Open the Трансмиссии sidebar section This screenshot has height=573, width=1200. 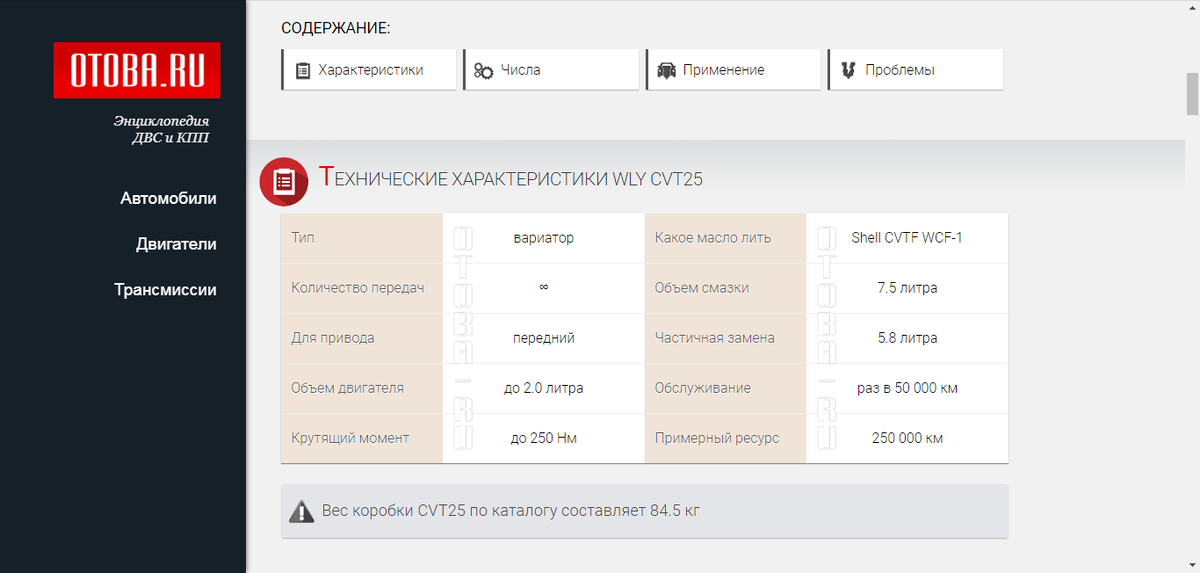pos(165,290)
